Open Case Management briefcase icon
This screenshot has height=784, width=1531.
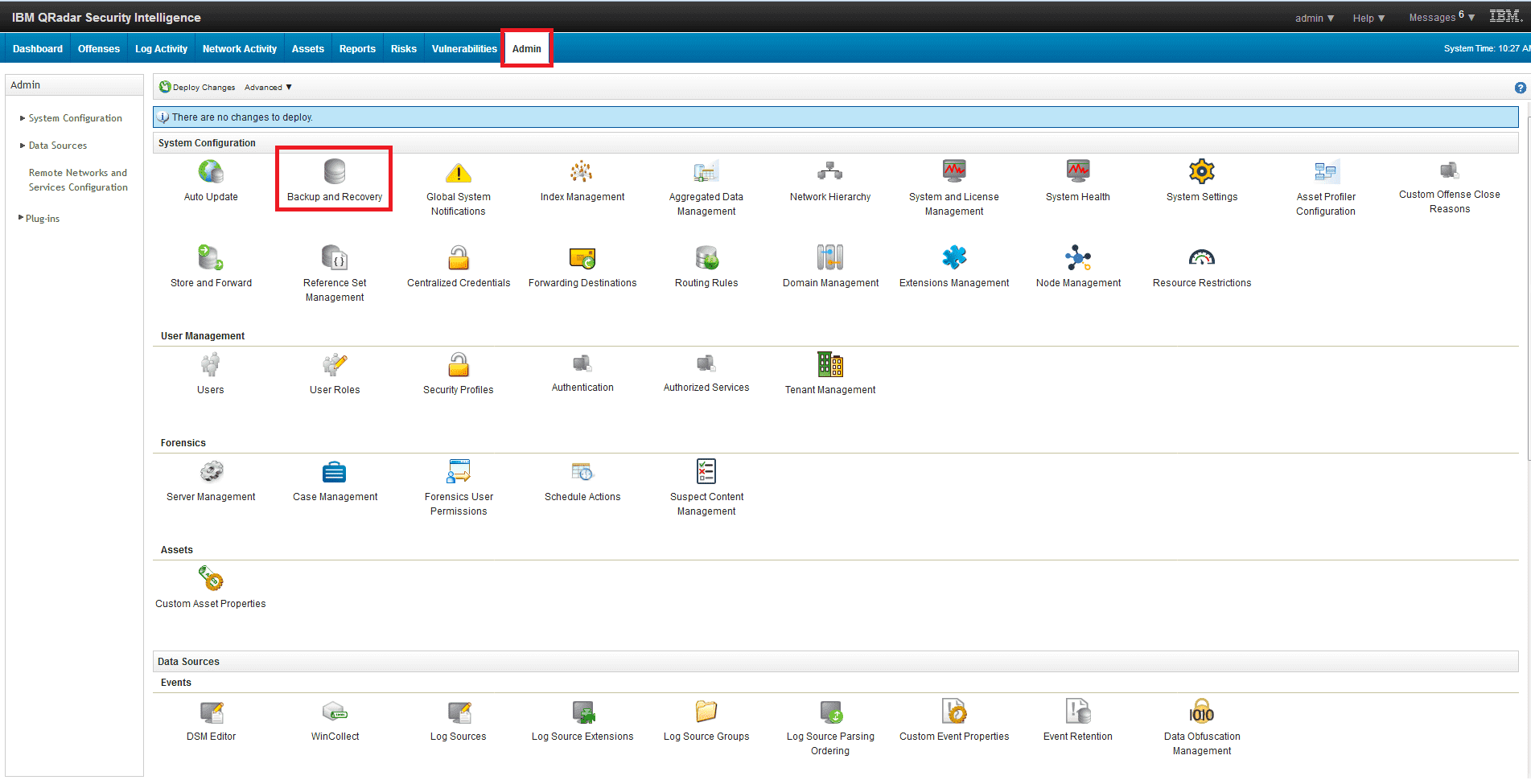(335, 472)
